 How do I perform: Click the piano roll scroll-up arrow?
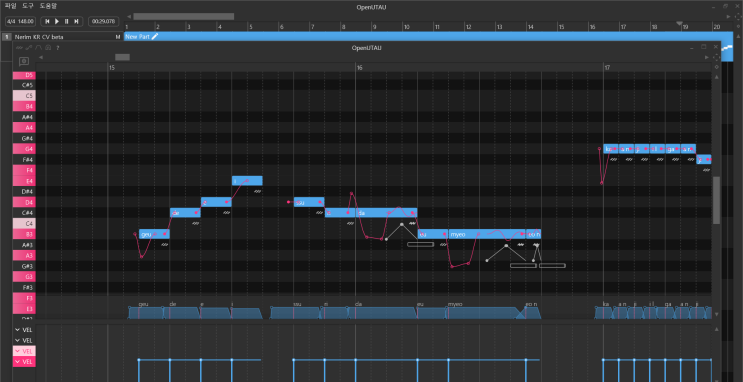(716, 77)
